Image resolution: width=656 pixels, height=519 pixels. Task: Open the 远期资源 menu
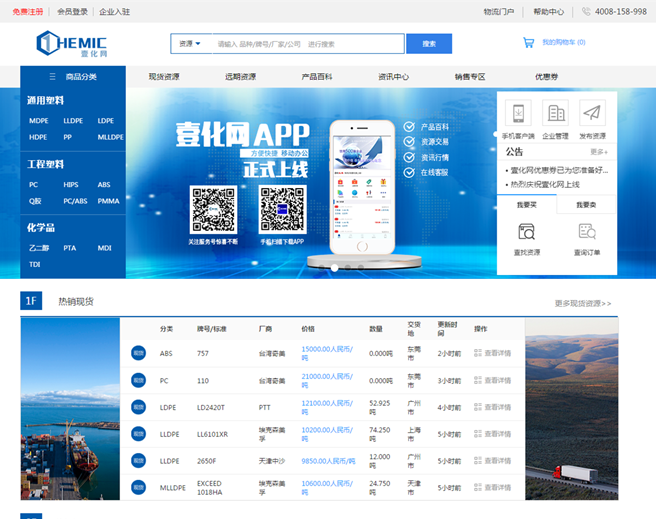pos(241,77)
